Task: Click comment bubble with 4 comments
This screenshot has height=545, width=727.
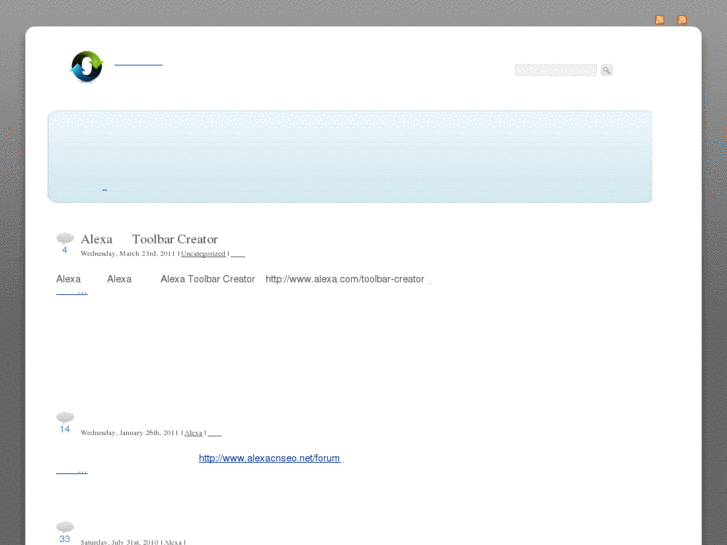Action: [x=64, y=243]
